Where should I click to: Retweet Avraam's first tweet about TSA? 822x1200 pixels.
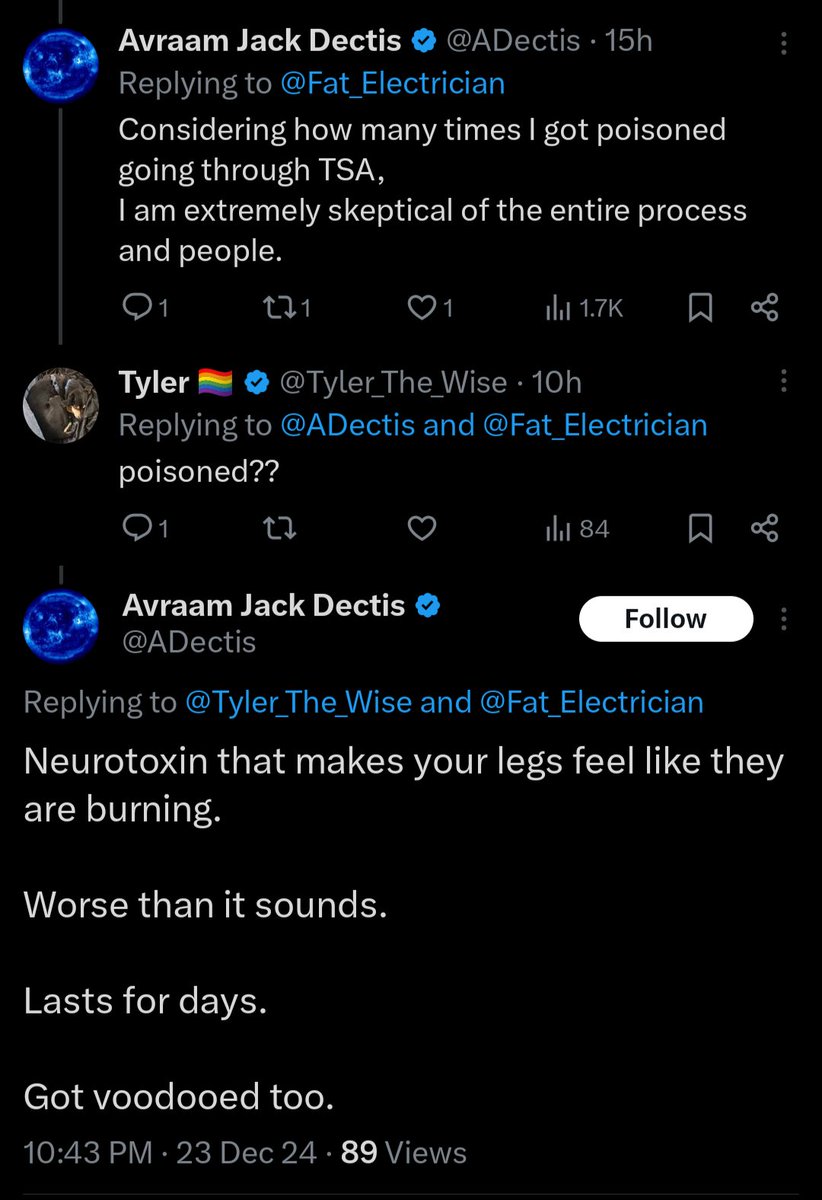tap(287, 309)
